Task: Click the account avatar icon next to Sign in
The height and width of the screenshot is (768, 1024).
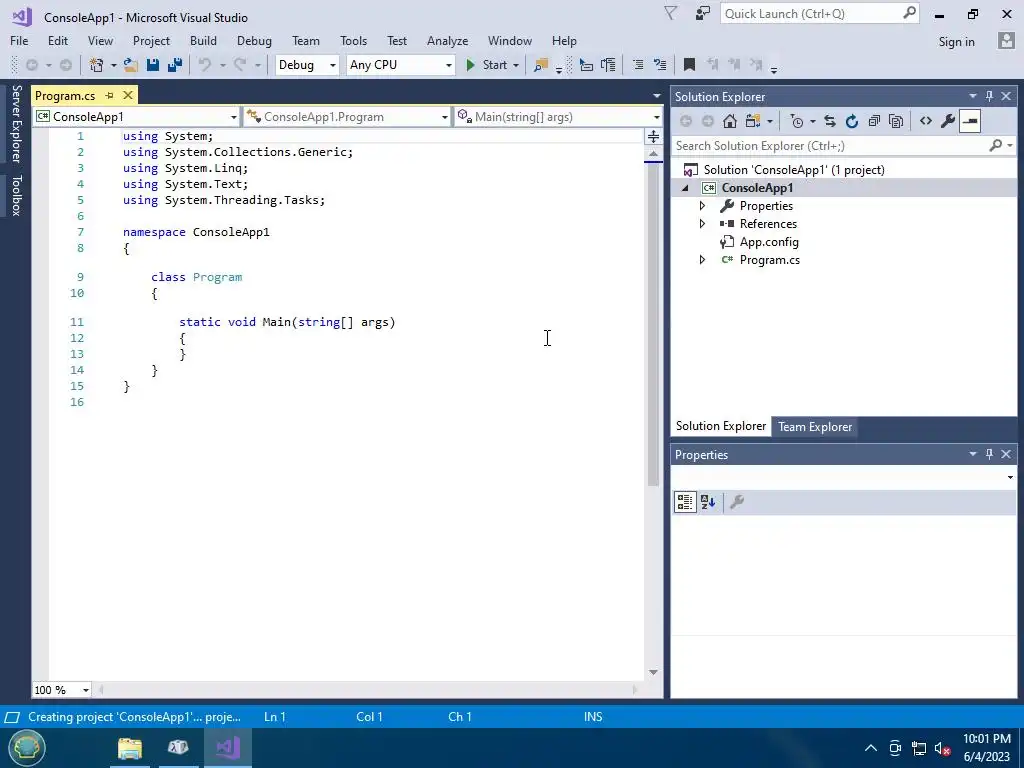Action: (x=1006, y=41)
